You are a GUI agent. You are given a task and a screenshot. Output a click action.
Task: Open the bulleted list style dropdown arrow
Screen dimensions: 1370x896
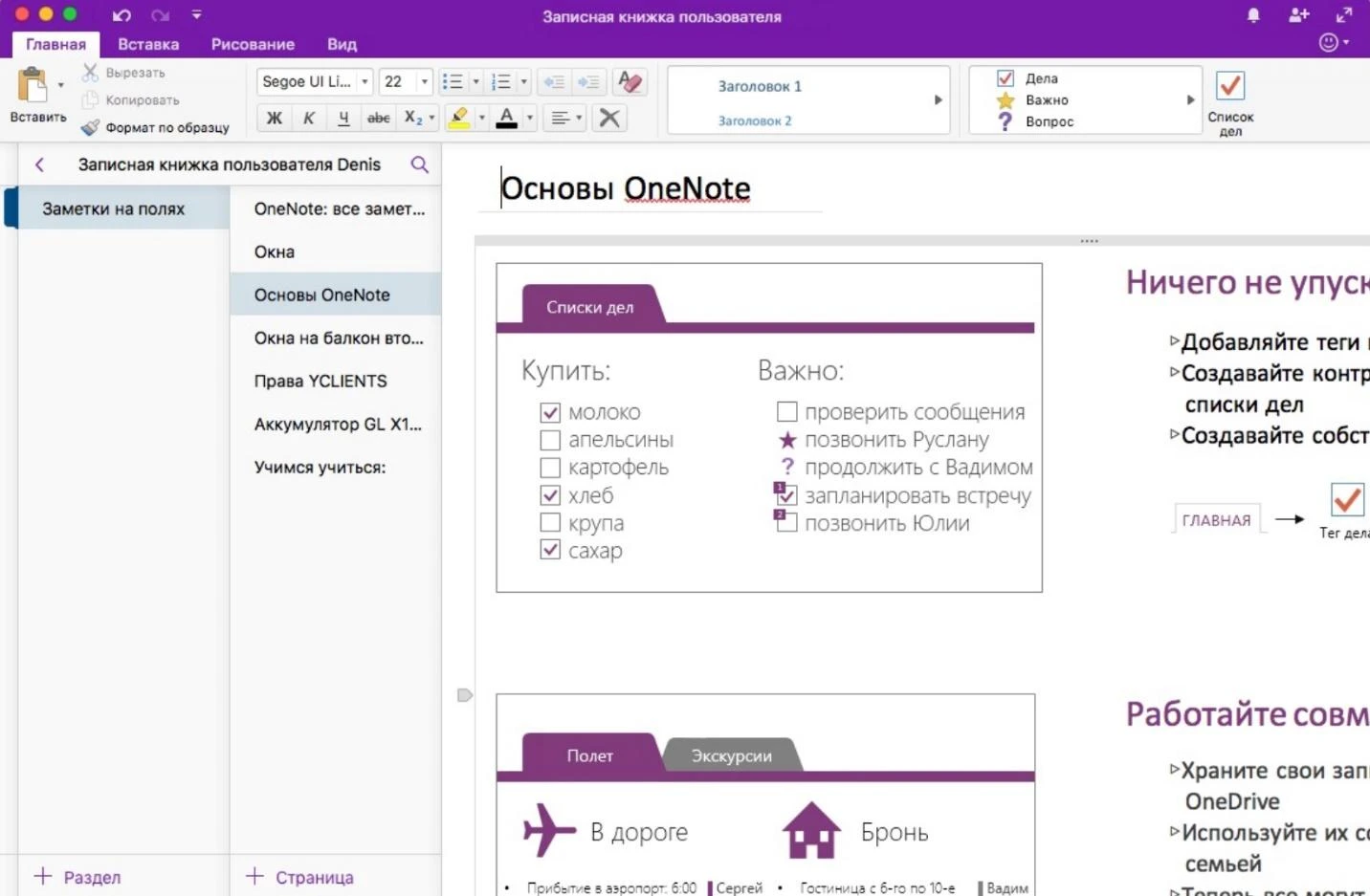point(475,82)
